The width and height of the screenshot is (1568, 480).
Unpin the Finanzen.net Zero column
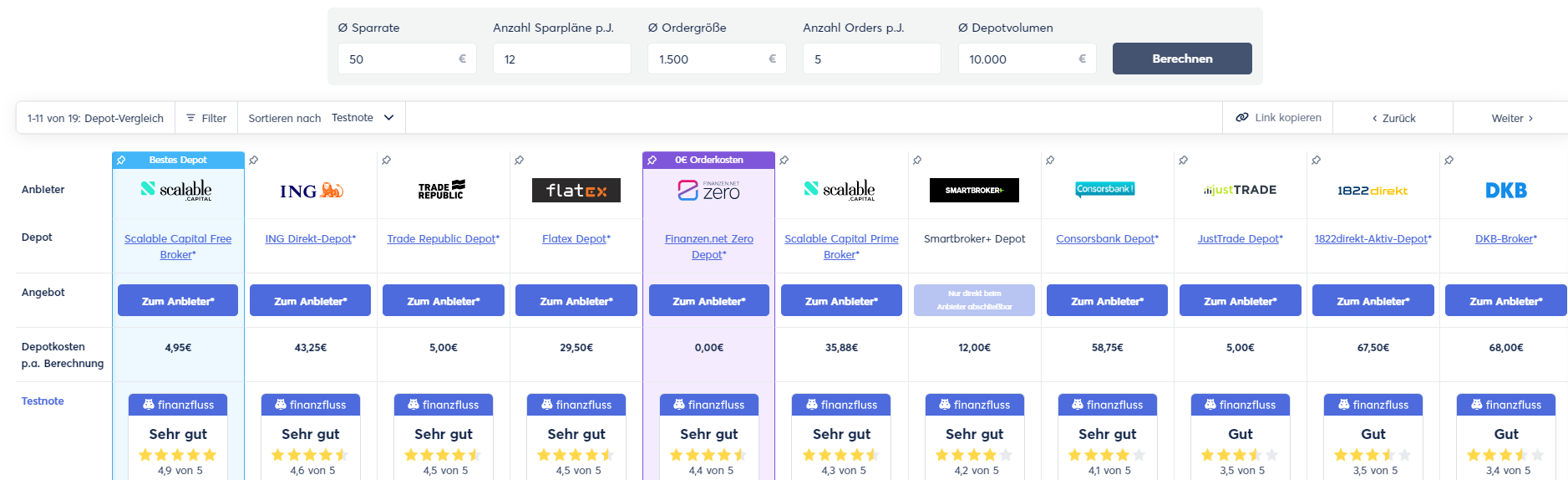[x=652, y=160]
